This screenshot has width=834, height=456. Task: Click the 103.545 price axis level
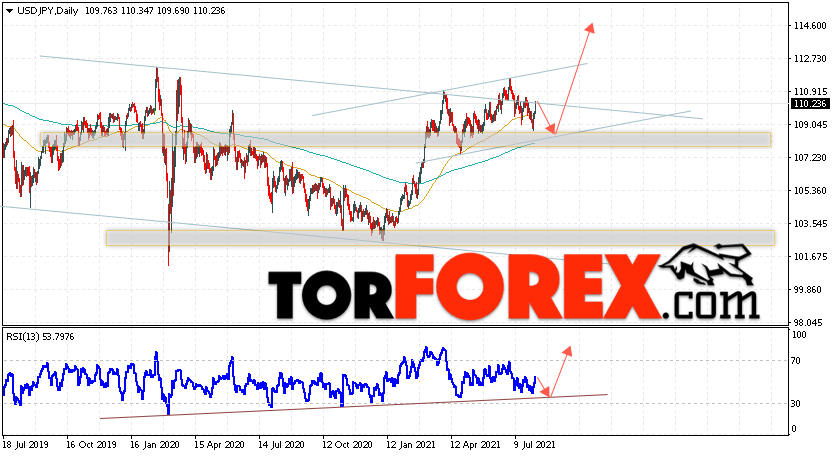click(x=810, y=223)
